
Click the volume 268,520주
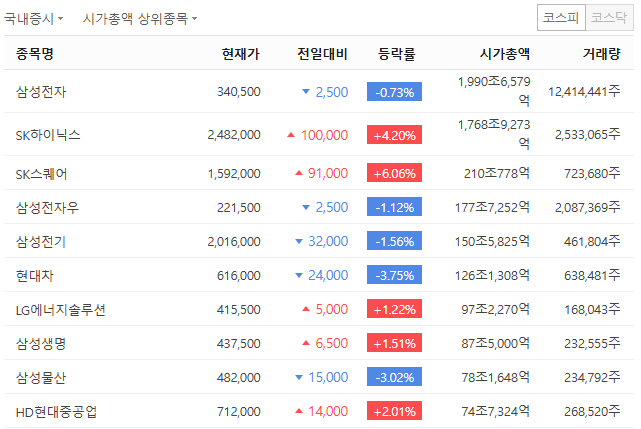[592, 411]
